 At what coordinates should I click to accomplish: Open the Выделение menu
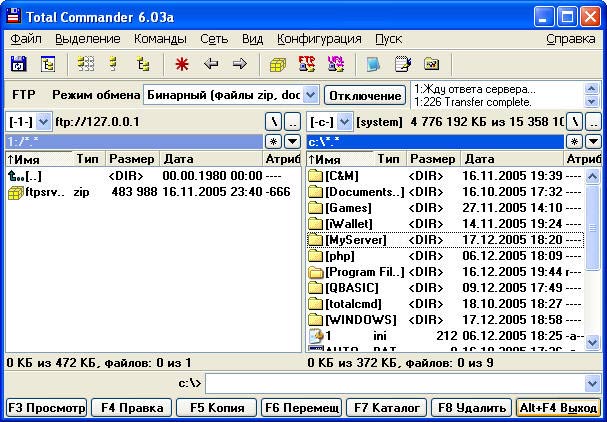click(87, 39)
